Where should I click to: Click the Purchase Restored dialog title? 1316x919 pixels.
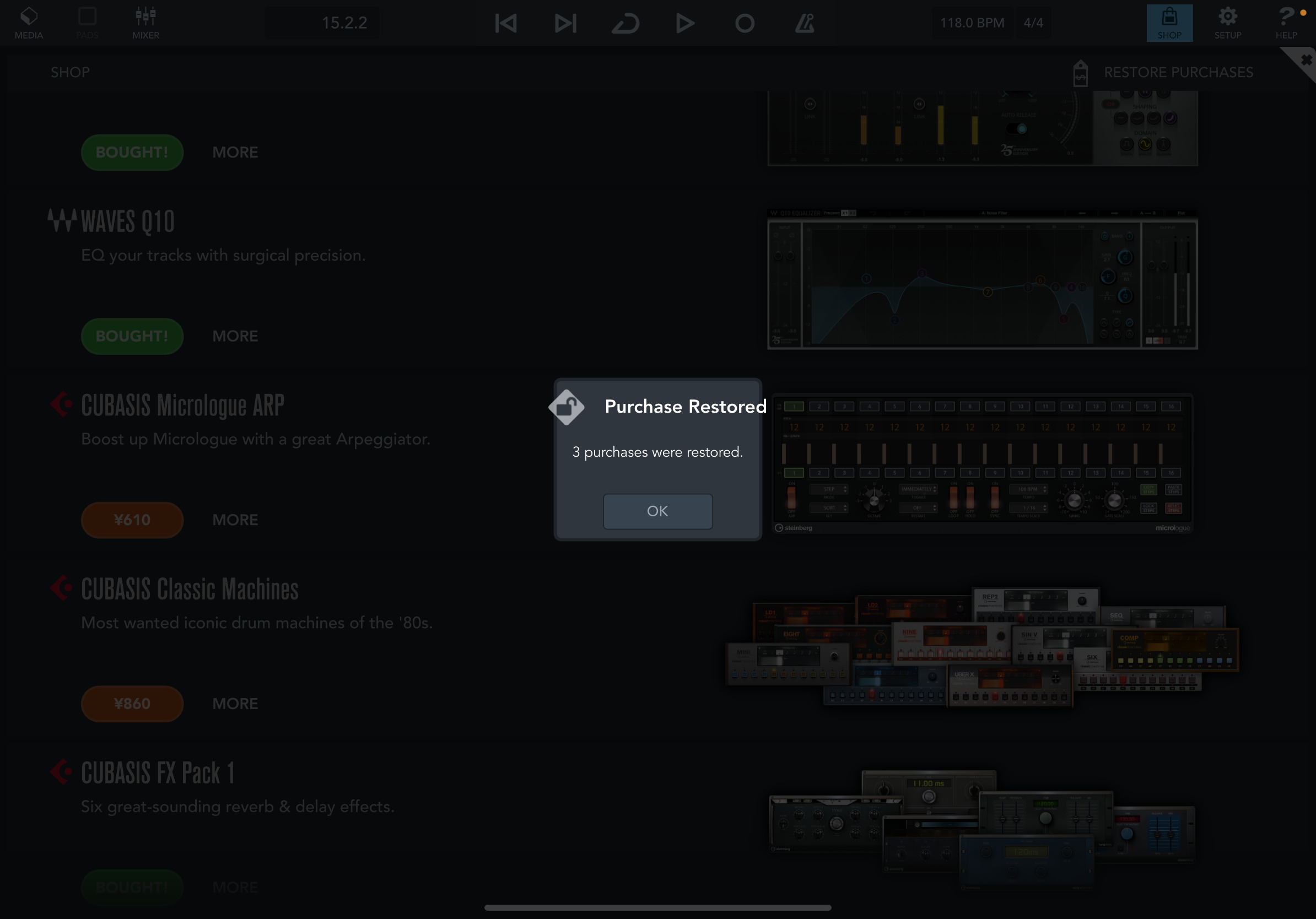coord(686,406)
